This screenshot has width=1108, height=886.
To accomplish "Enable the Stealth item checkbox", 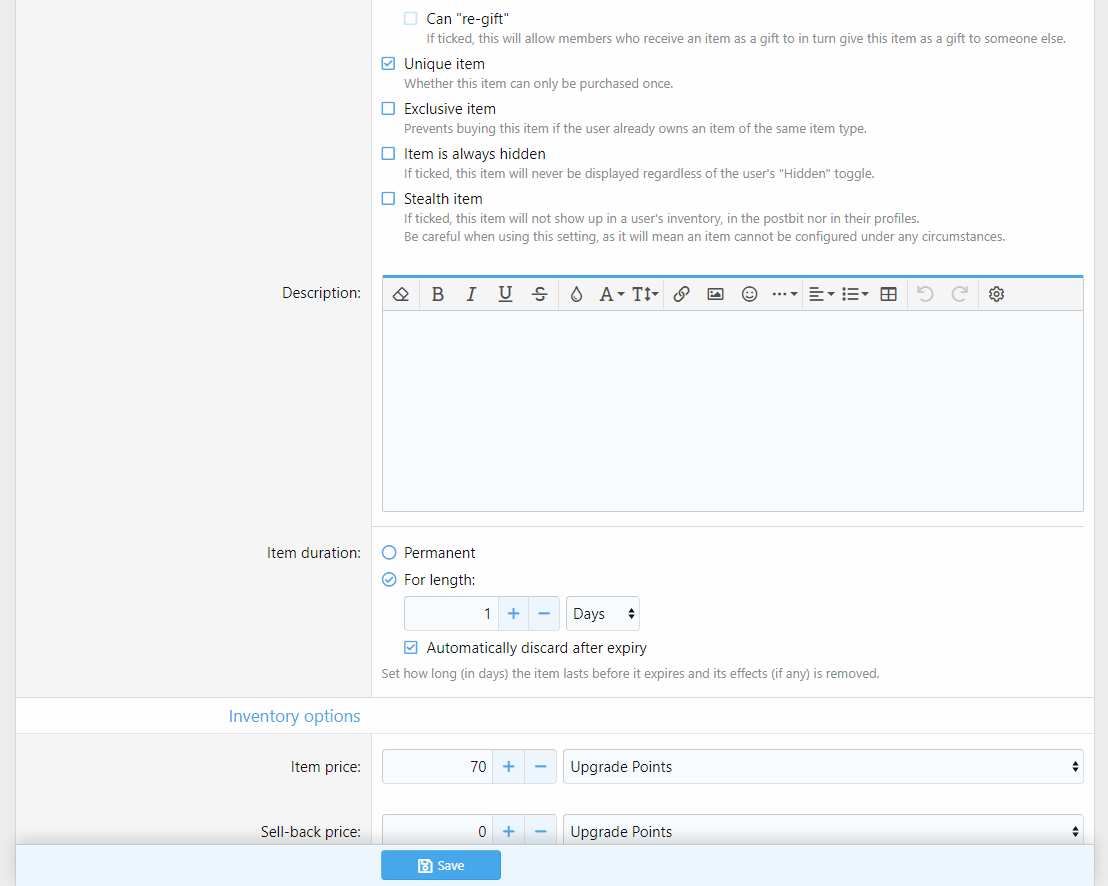I will coord(388,199).
